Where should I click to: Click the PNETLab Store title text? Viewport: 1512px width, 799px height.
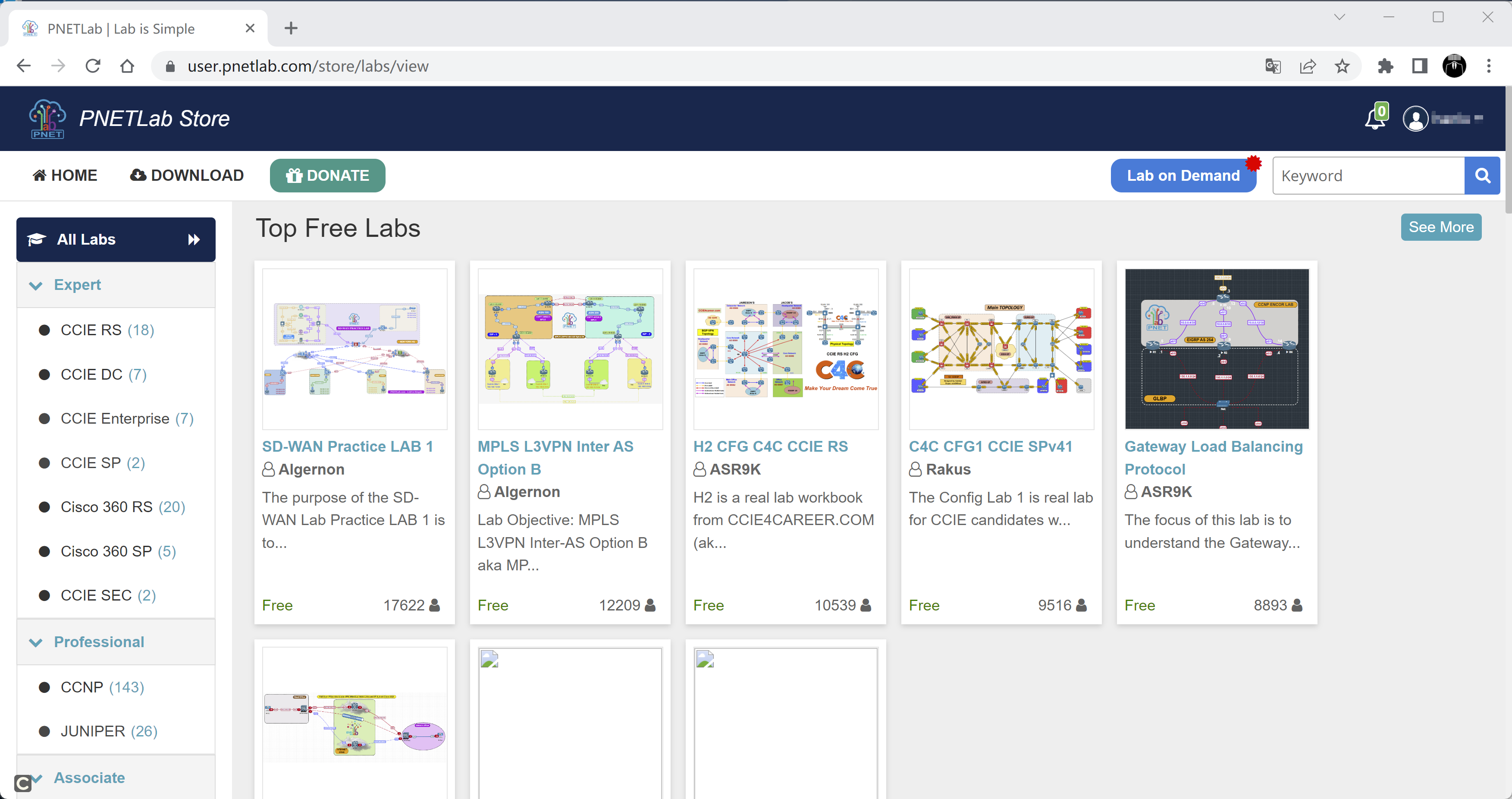tap(154, 119)
